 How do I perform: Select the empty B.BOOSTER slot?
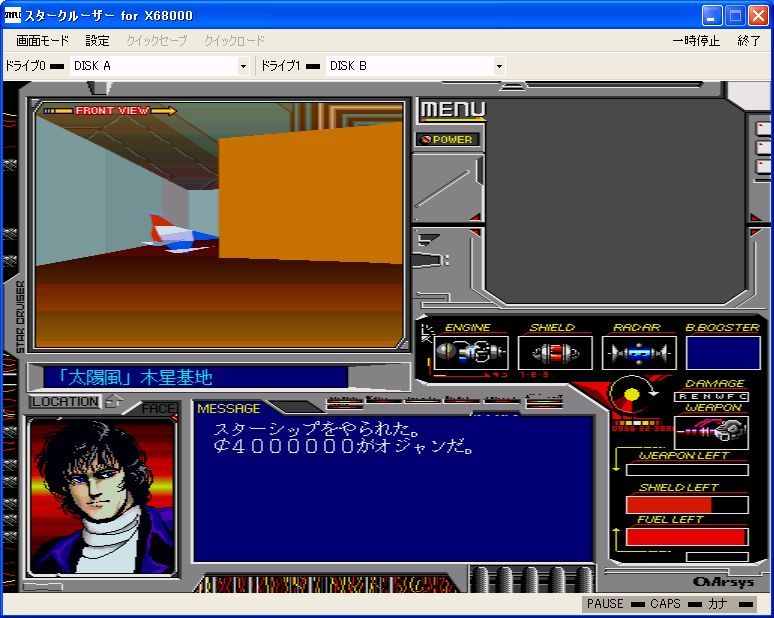tap(723, 352)
